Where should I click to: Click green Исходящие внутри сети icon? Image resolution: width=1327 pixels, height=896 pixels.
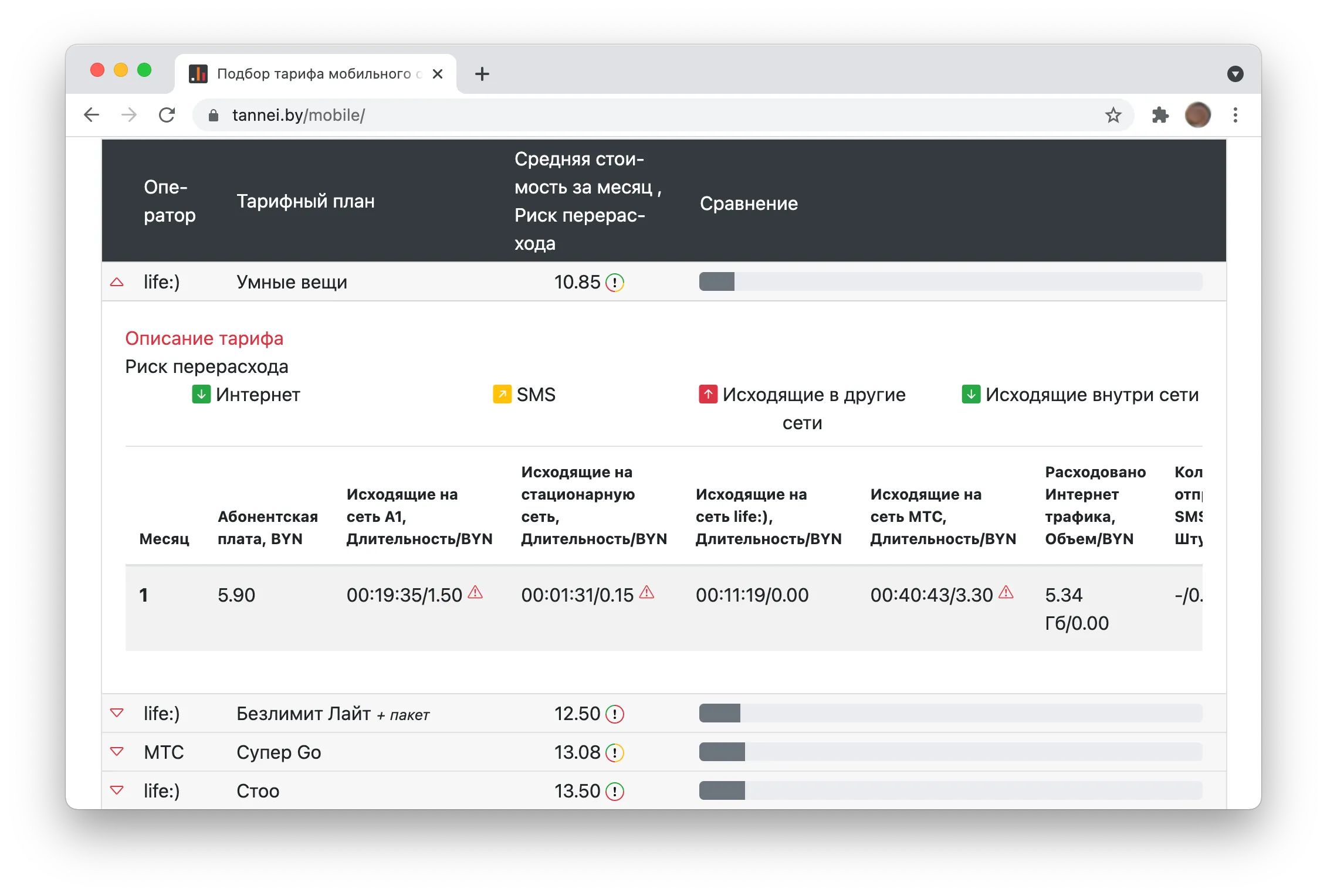coord(971,395)
